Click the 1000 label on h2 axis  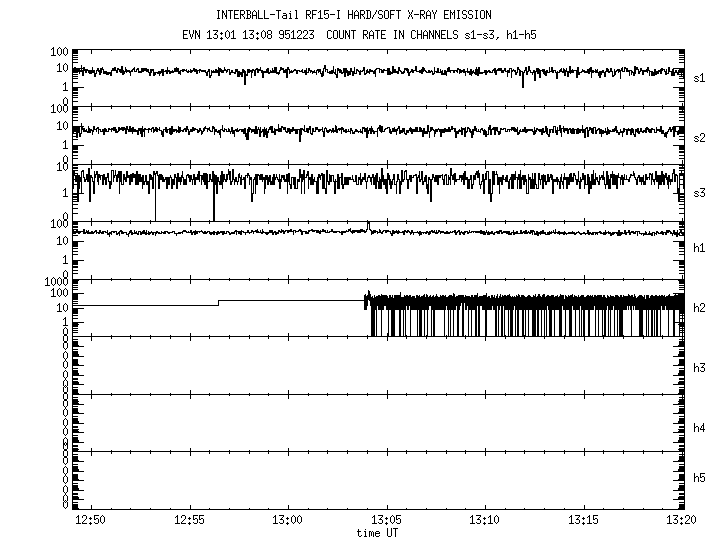[x=55, y=284]
